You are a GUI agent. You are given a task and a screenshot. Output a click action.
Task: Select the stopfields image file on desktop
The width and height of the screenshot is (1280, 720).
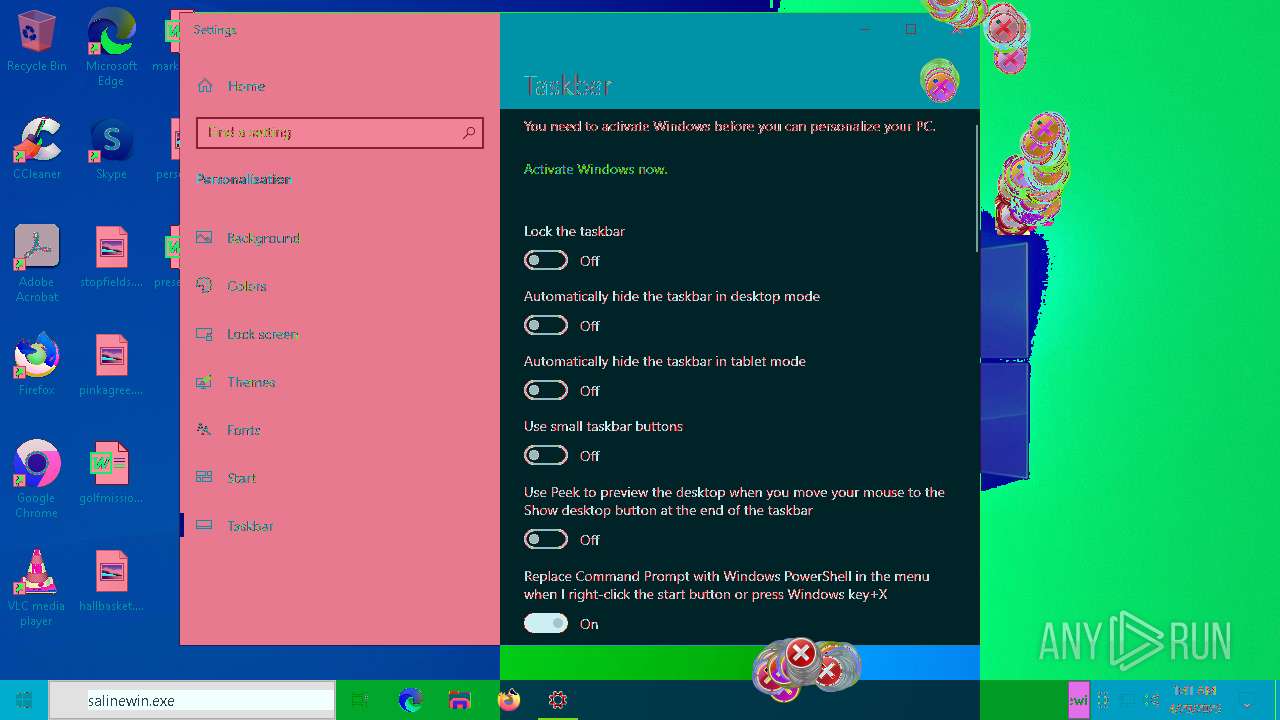point(111,257)
